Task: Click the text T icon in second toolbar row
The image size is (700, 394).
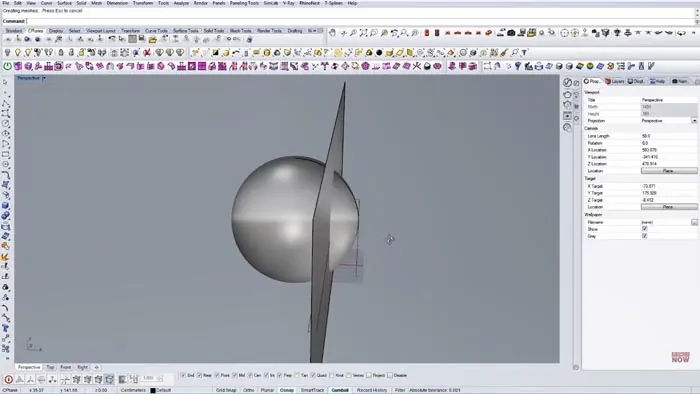Action: [x=525, y=53]
